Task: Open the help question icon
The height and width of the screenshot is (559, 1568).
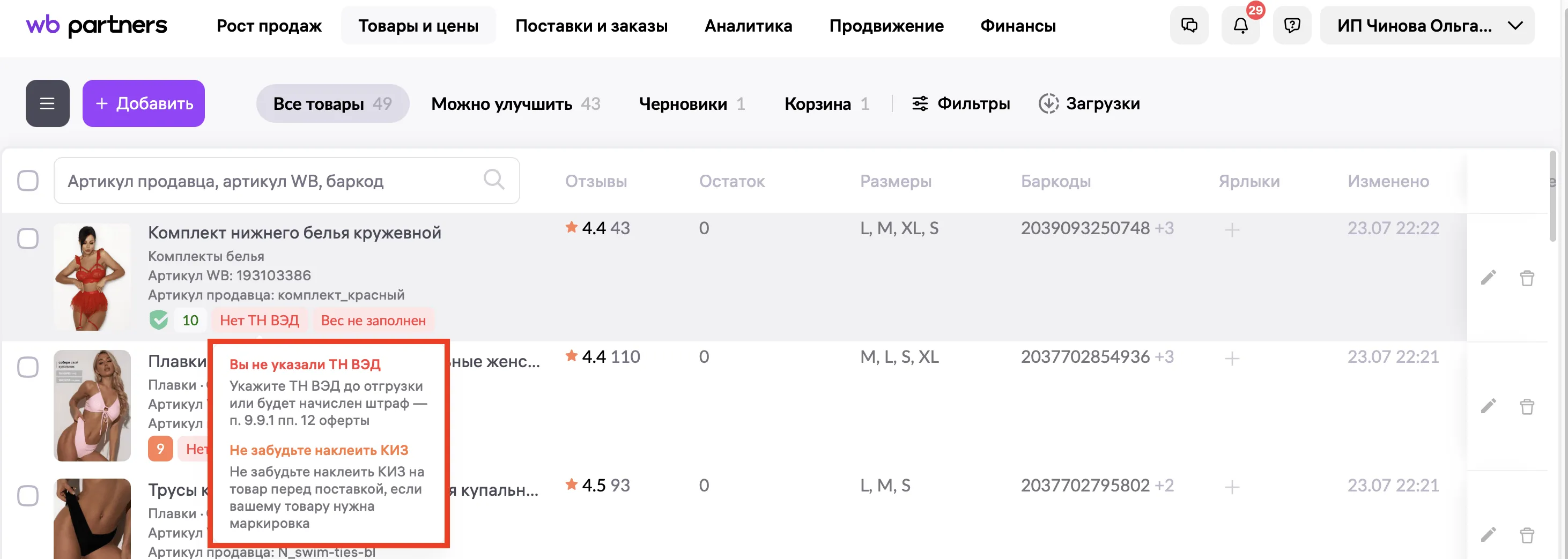Action: pyautogui.click(x=1292, y=26)
